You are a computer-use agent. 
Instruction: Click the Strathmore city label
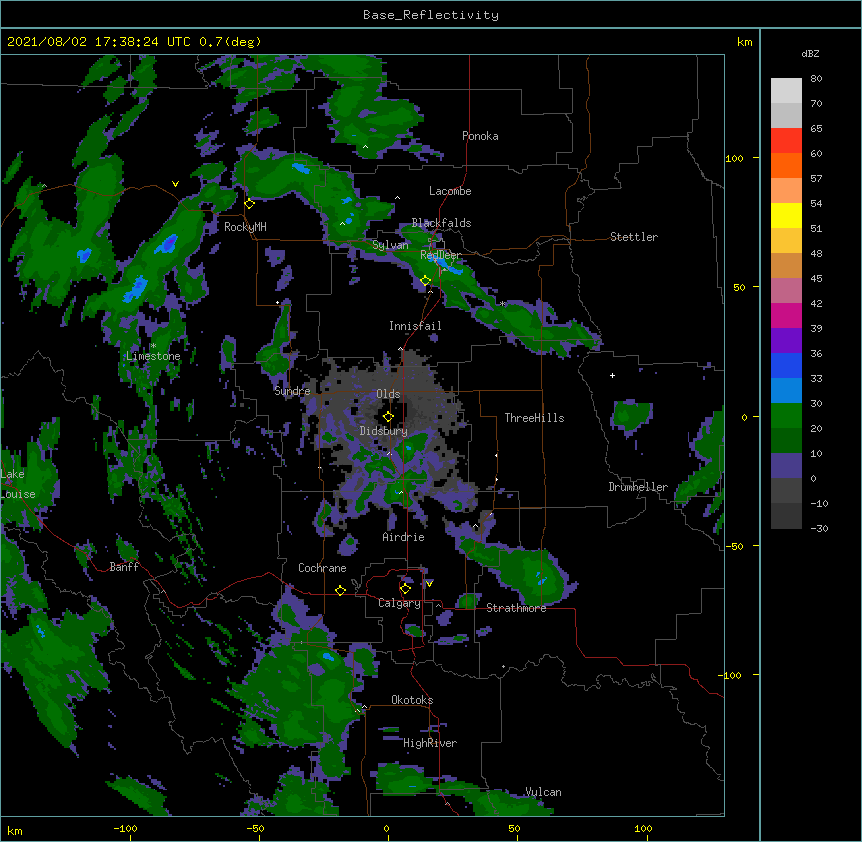[x=516, y=608]
